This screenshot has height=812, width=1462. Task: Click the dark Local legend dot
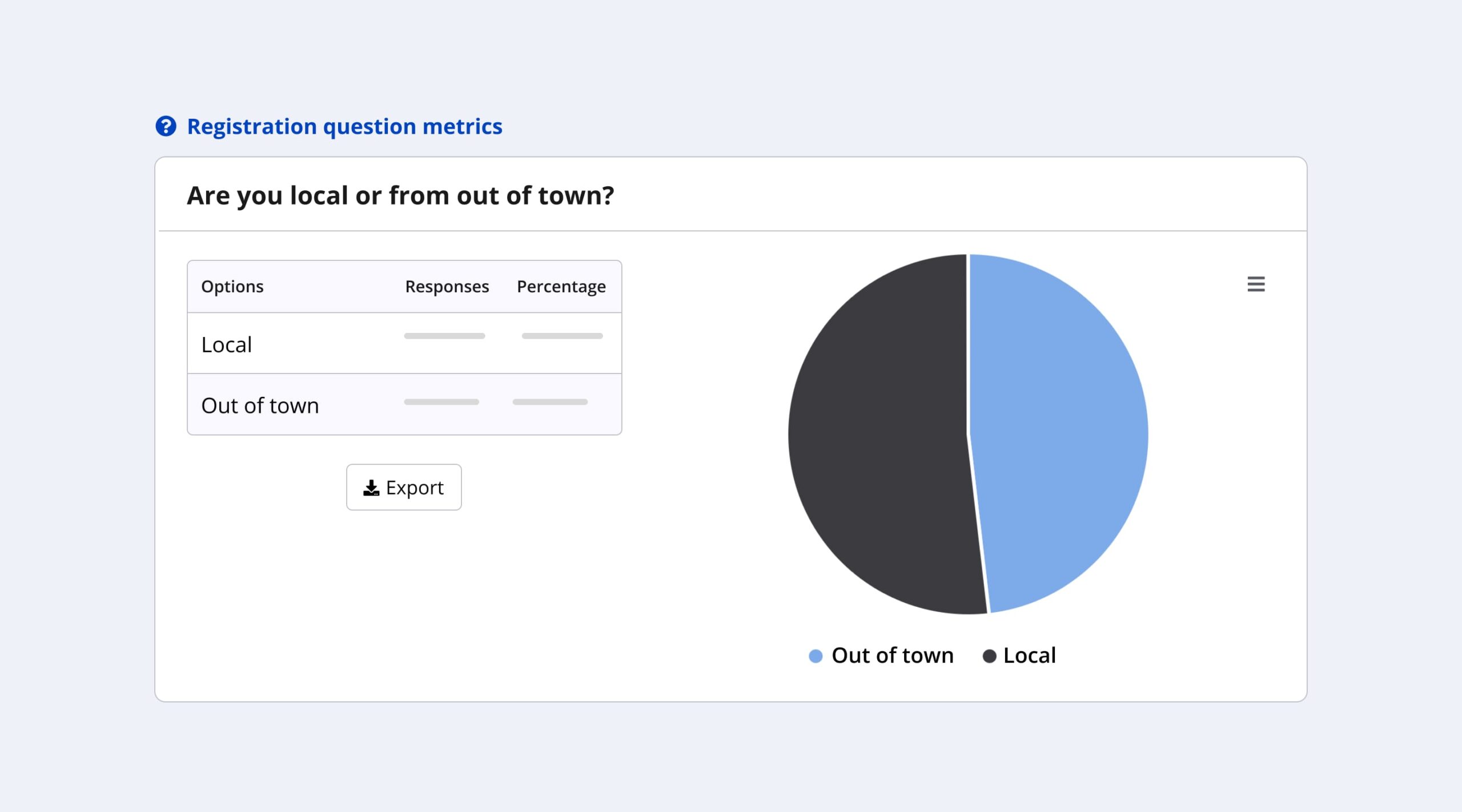[989, 656]
